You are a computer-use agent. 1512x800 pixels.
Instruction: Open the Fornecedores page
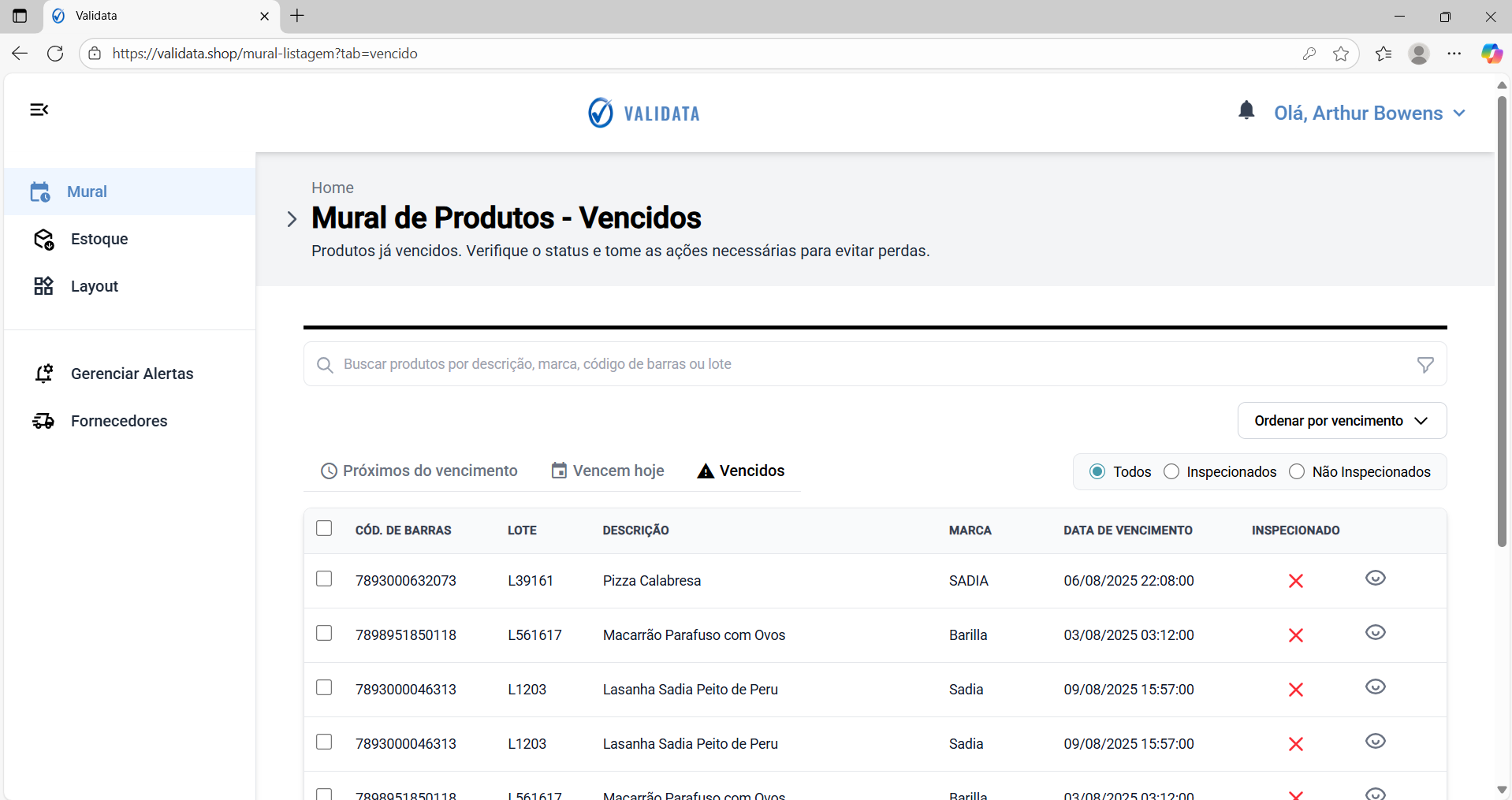tap(119, 421)
